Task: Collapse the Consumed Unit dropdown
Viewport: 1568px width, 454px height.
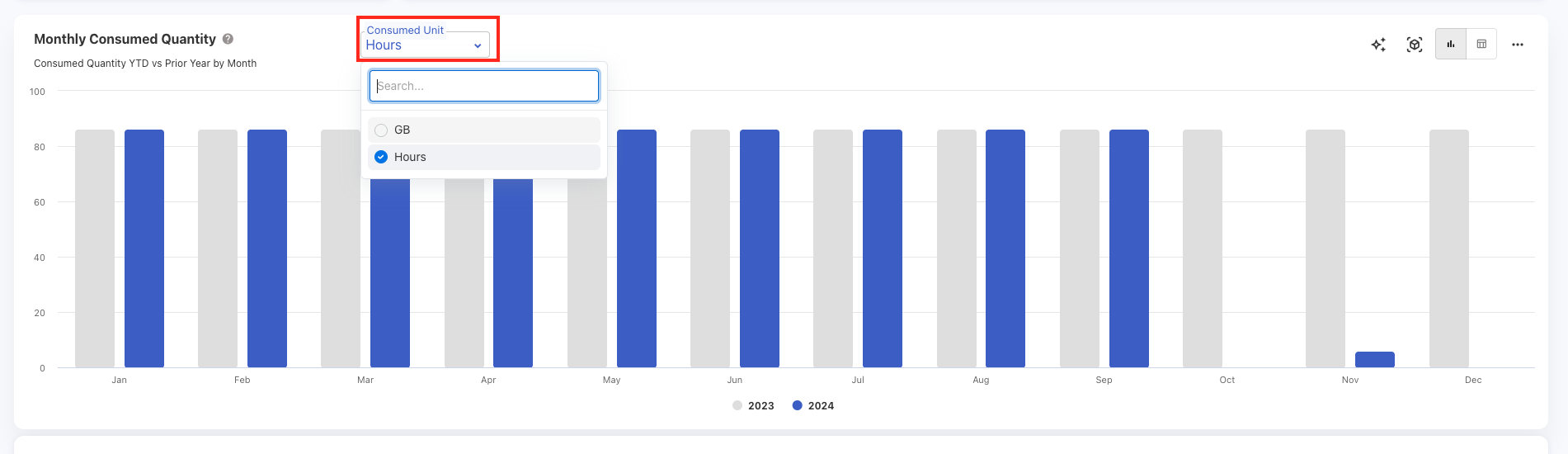Action: (425, 45)
